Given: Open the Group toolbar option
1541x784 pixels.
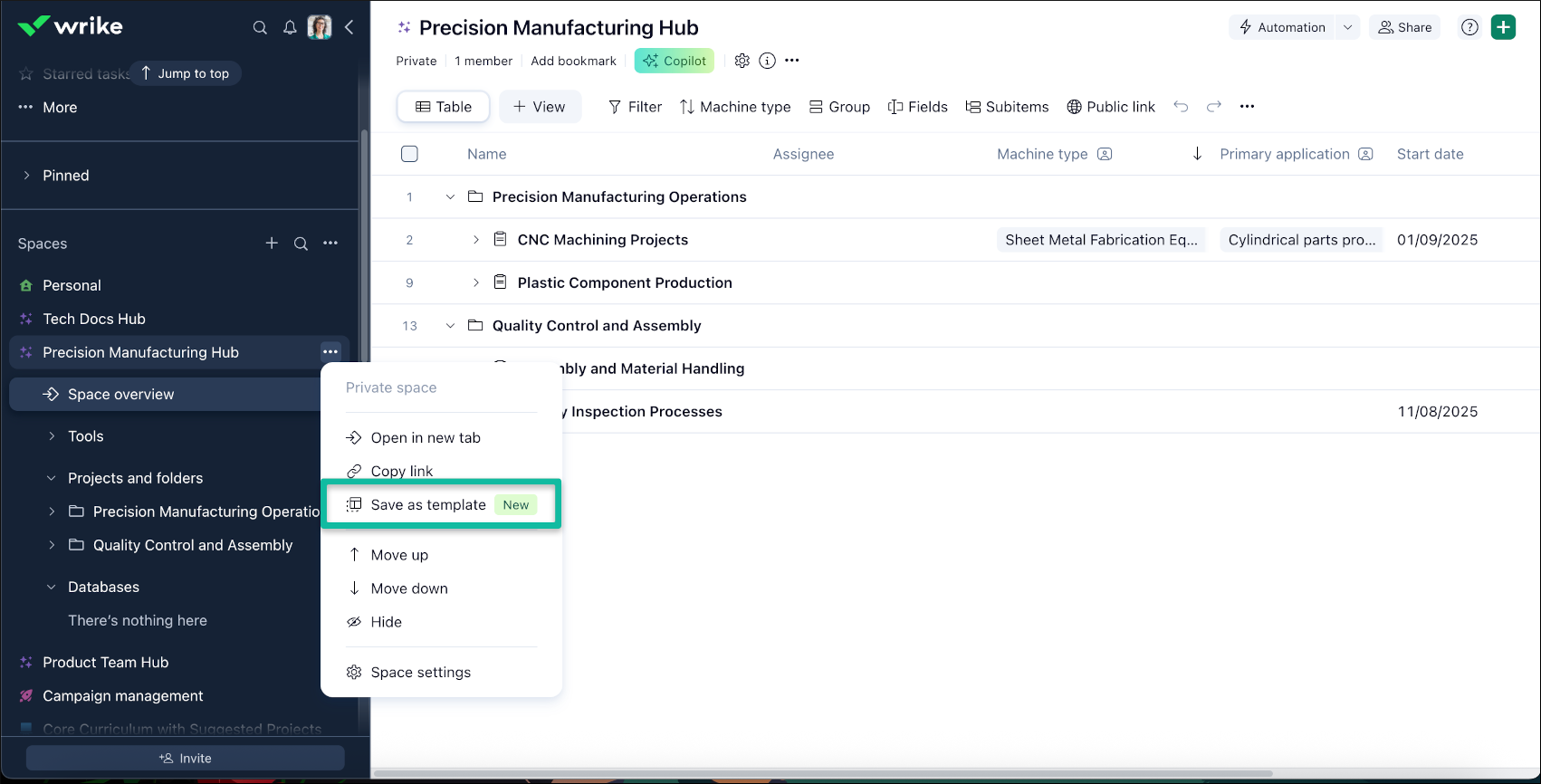Looking at the screenshot, I should [x=839, y=106].
